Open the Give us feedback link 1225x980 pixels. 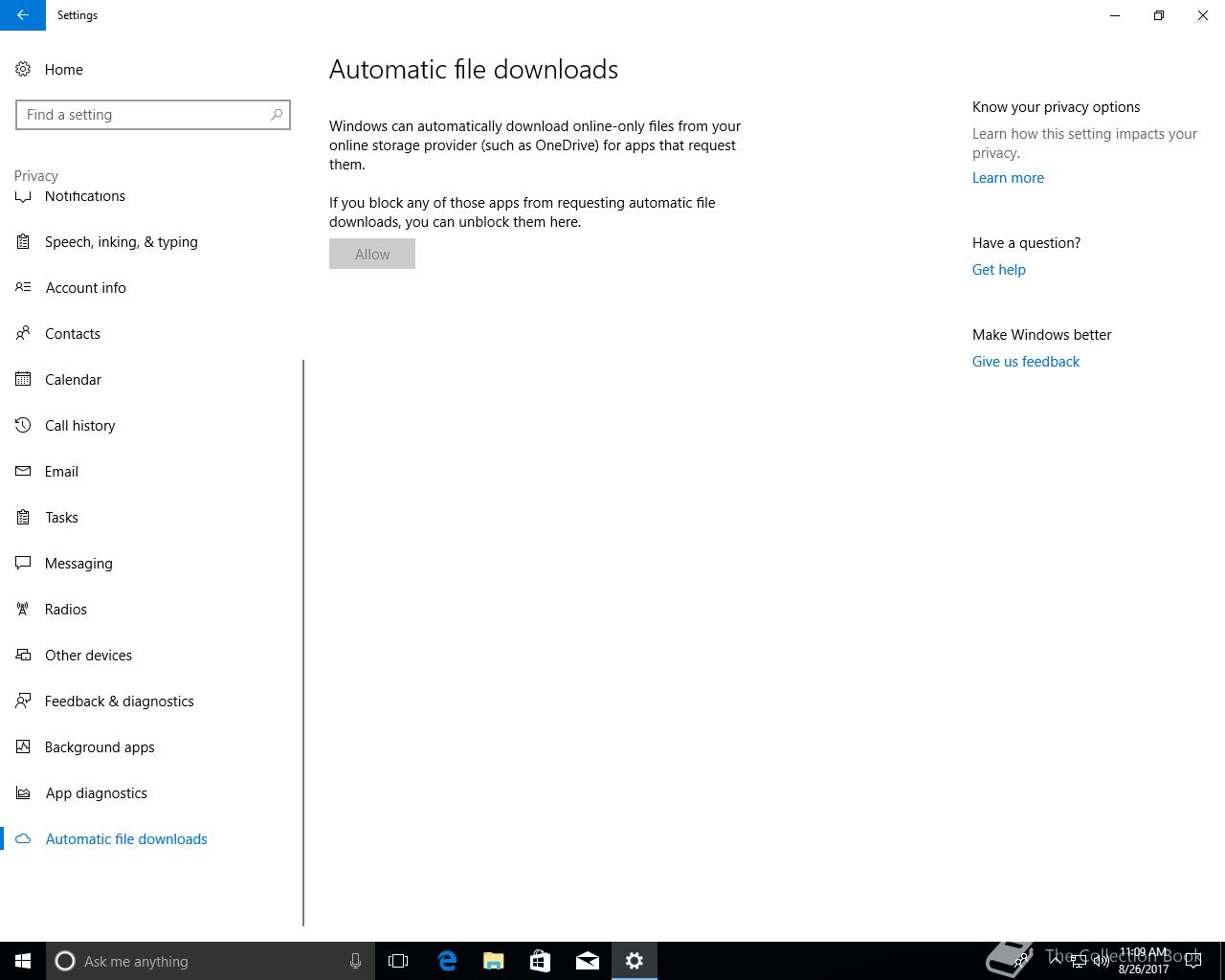[1026, 362]
